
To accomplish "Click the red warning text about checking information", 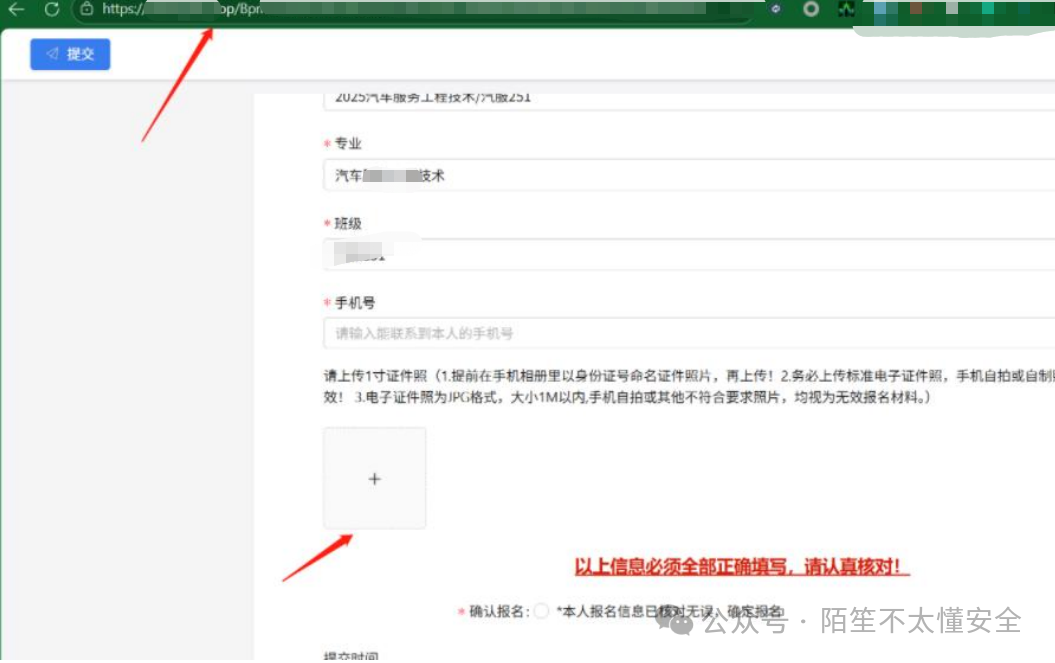I will point(740,566).
